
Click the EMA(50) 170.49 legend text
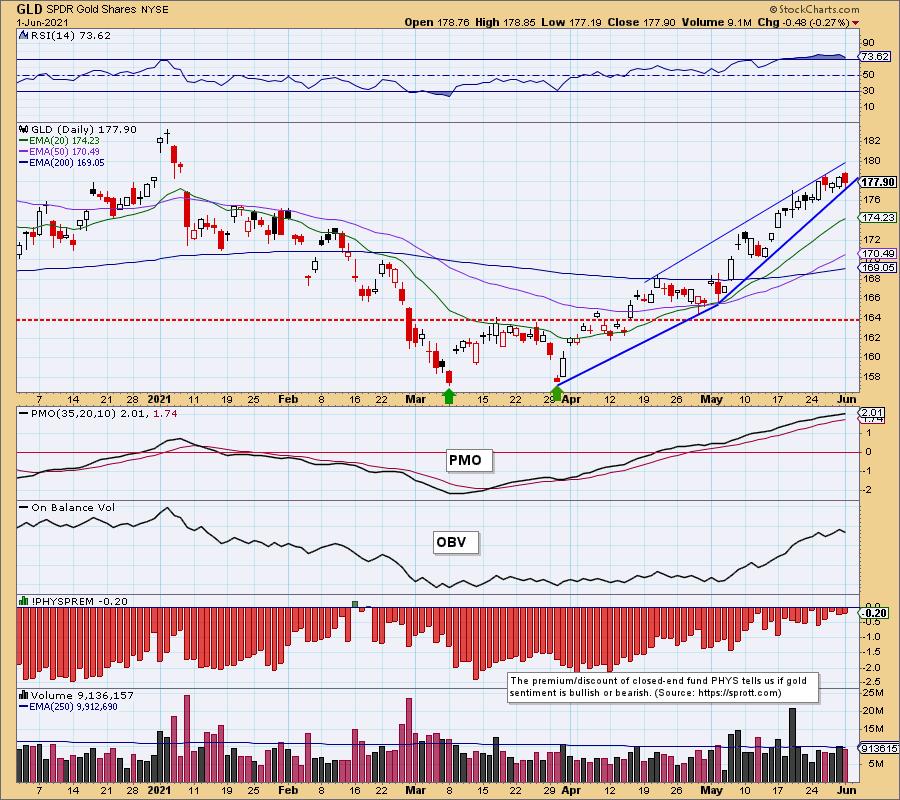coord(64,152)
